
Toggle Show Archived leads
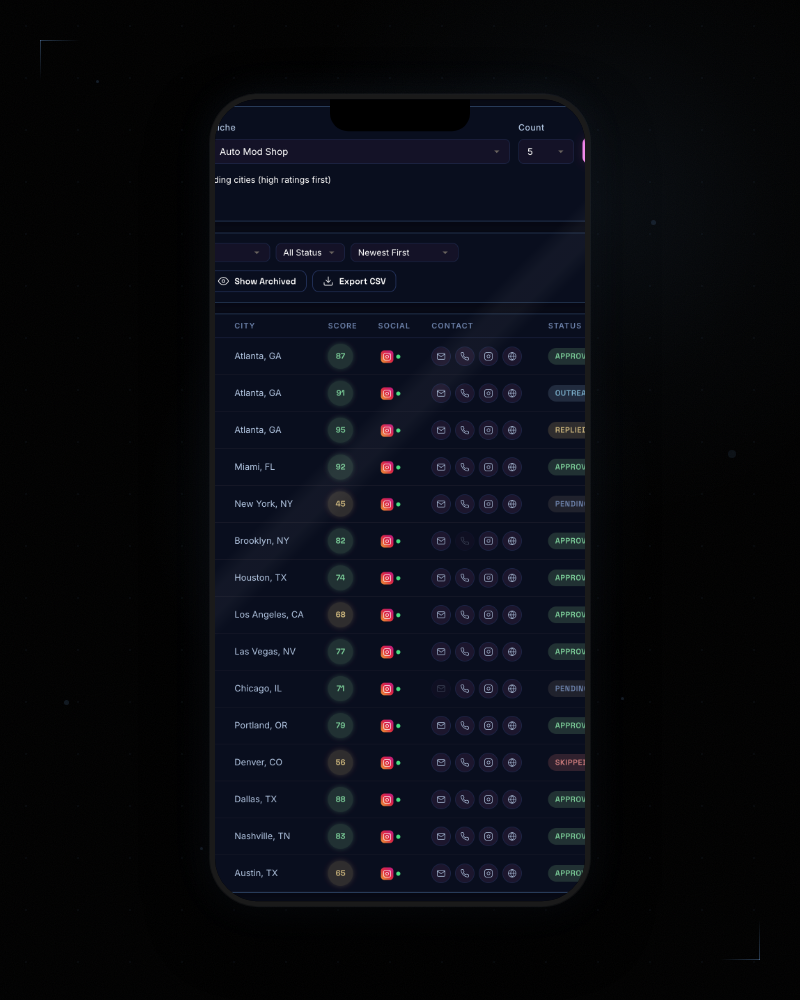258,282
